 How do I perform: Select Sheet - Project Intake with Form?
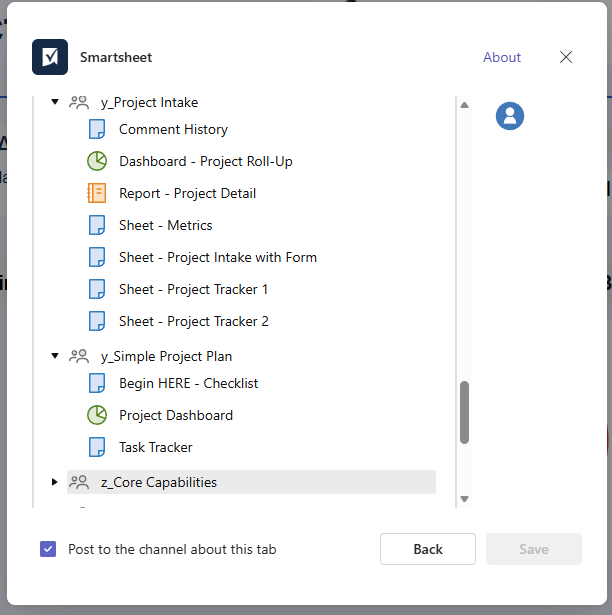tap(218, 257)
